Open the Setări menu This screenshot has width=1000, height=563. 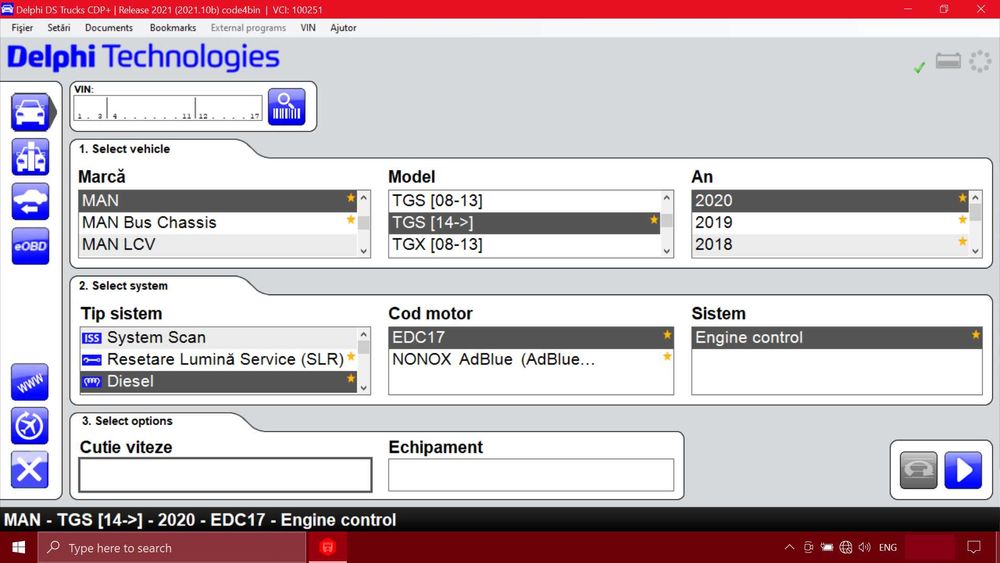(x=59, y=27)
